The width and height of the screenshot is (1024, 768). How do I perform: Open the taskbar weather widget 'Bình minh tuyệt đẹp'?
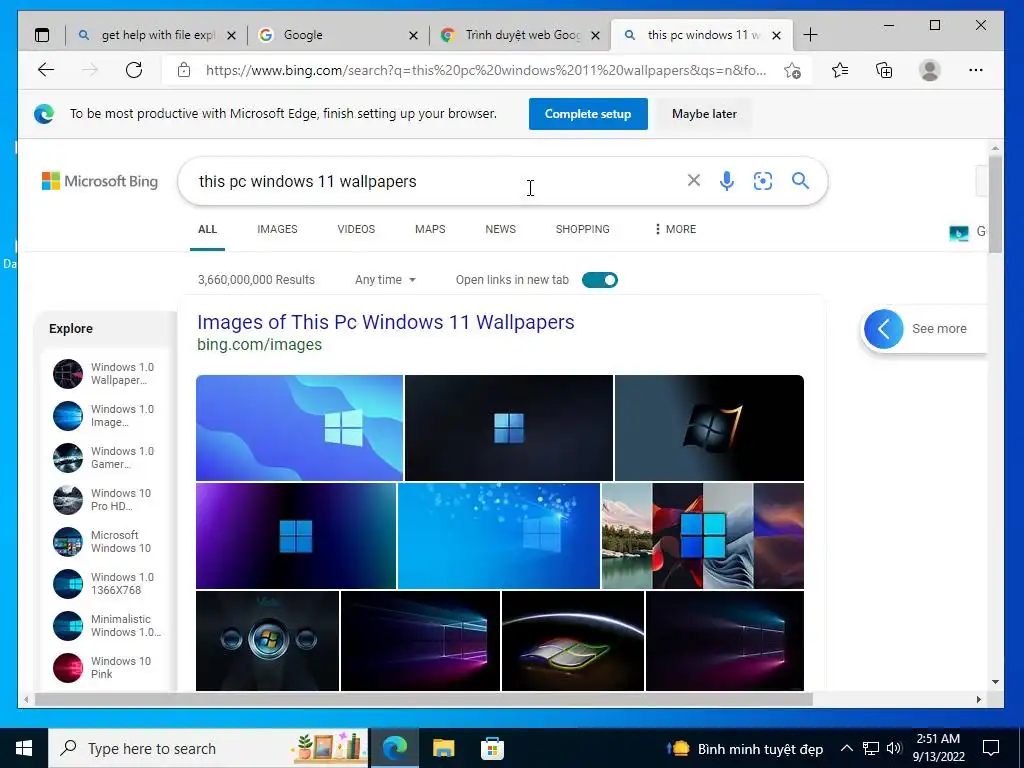tap(744, 748)
